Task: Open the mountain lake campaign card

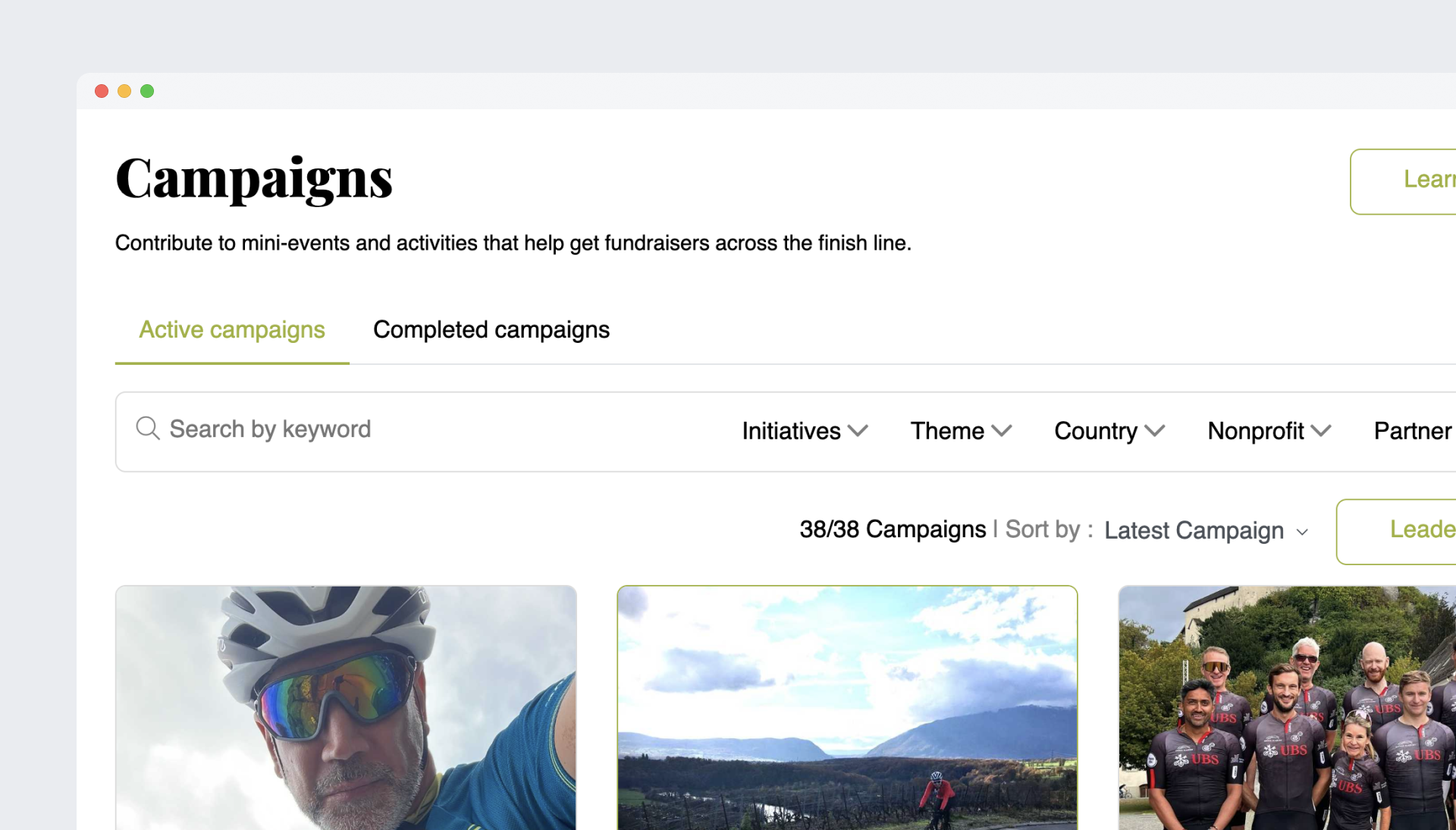Action: pyautogui.click(x=847, y=707)
